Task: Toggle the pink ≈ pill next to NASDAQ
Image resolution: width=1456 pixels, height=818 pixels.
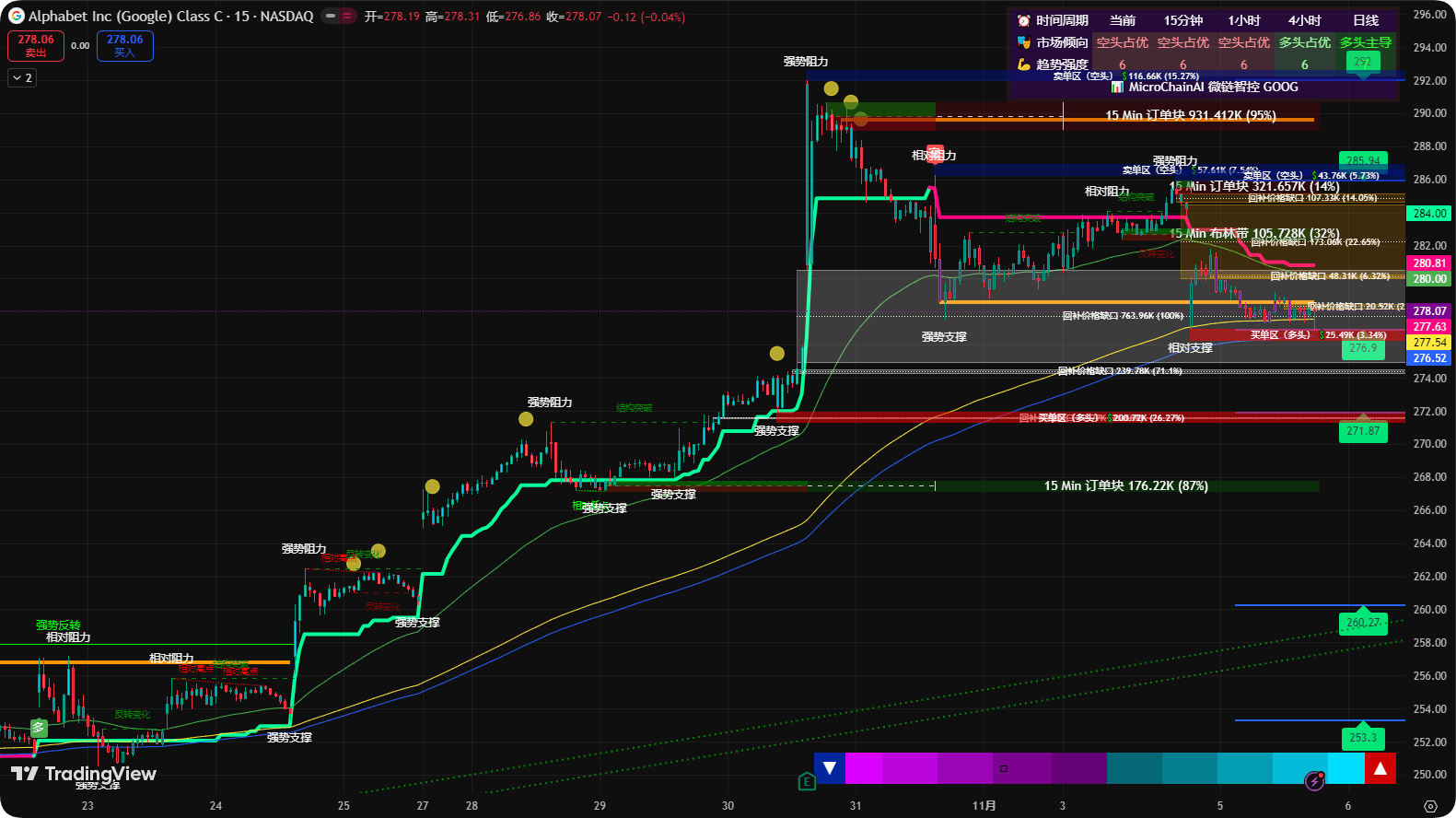Action: (347, 17)
